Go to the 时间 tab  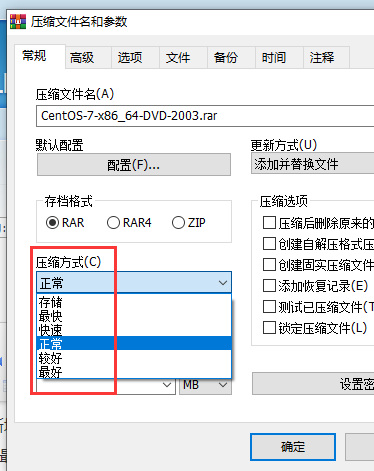pos(279,58)
